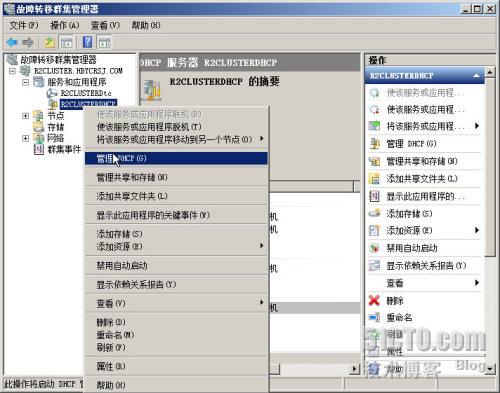Choose 属性(R) in context menu

coord(176,367)
